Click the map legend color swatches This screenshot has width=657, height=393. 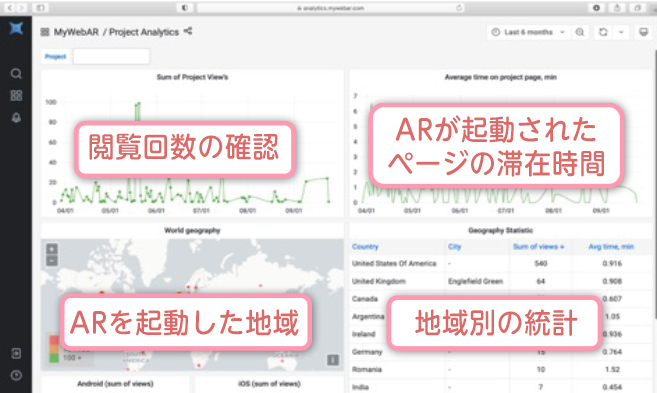(54, 349)
